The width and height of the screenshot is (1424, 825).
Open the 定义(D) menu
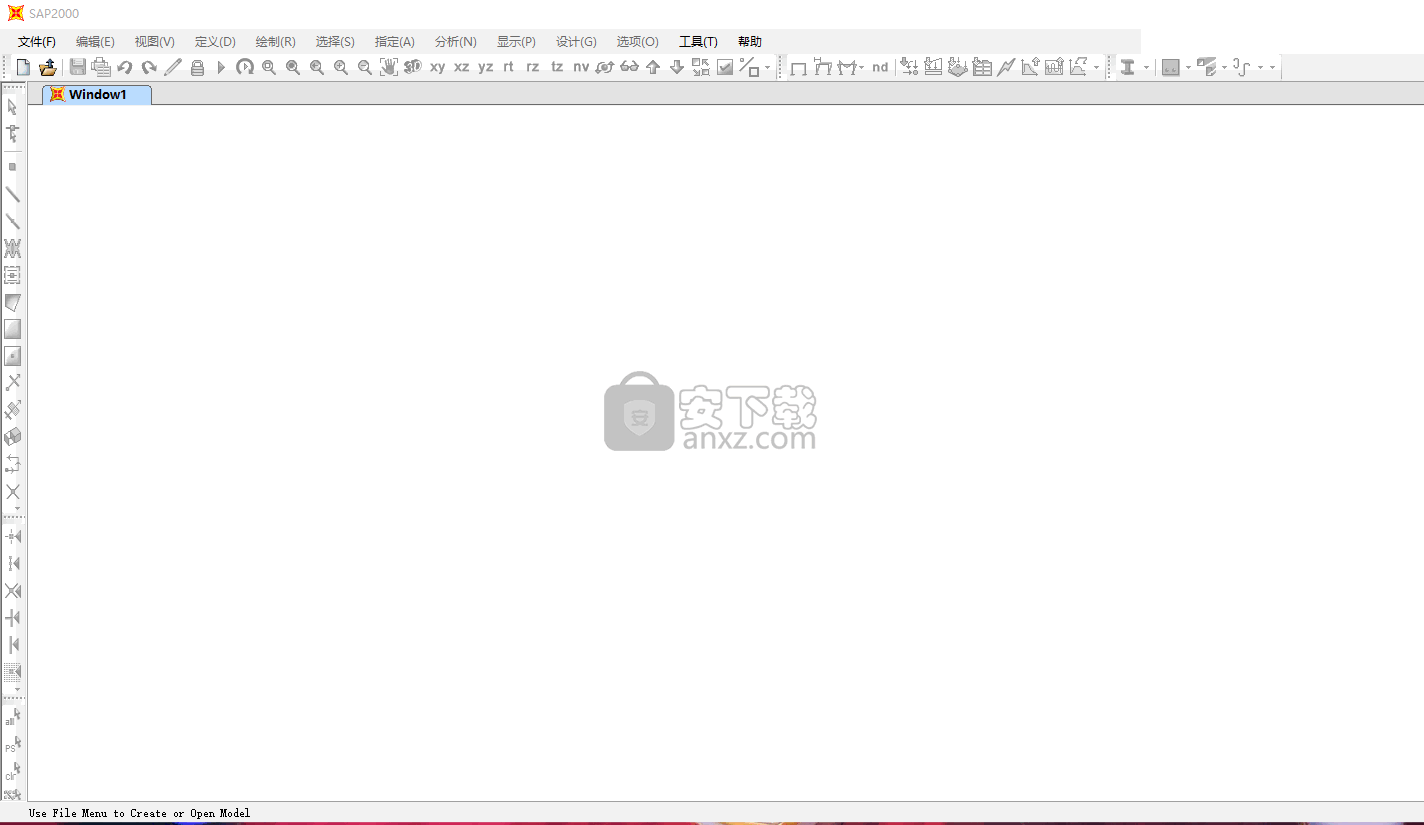tap(215, 41)
